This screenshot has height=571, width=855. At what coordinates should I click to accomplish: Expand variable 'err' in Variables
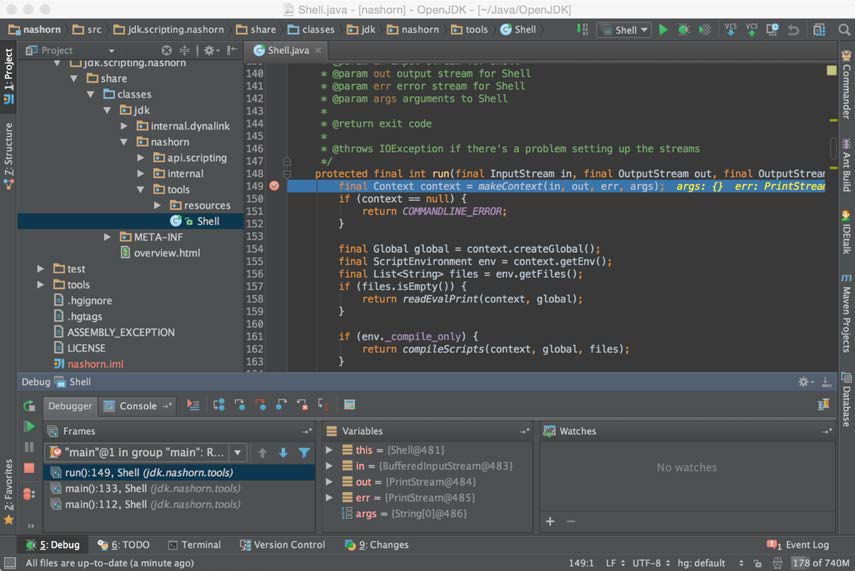(329, 498)
